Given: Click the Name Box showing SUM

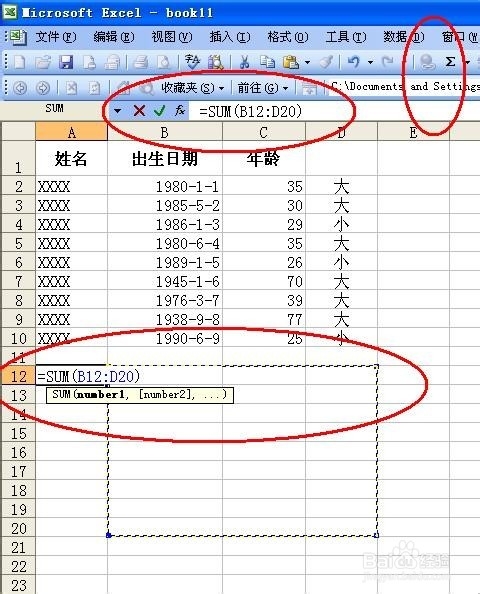Looking at the screenshot, I should tap(55, 109).
